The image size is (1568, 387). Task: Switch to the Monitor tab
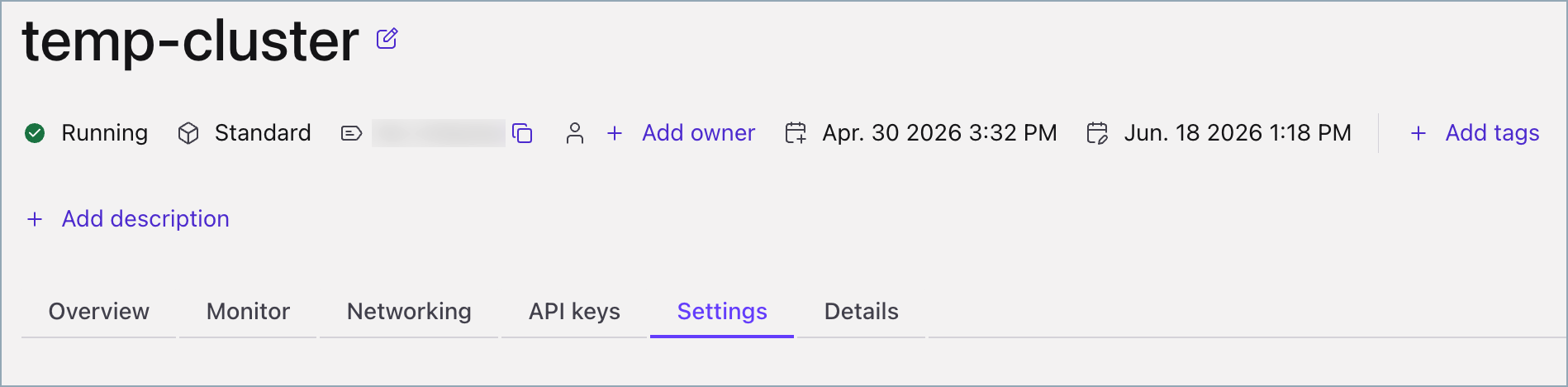click(248, 312)
